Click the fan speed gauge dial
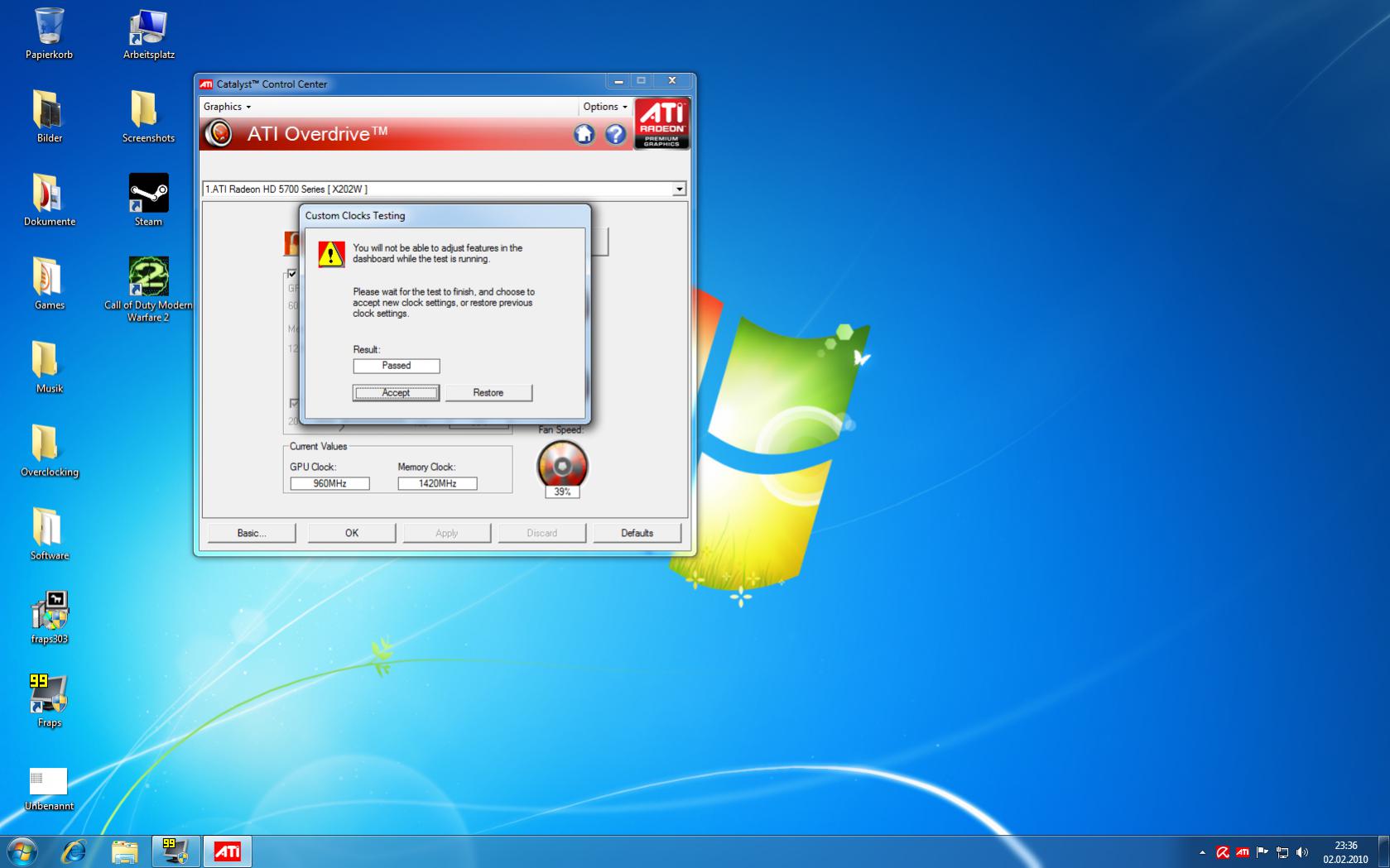 pyautogui.click(x=562, y=464)
